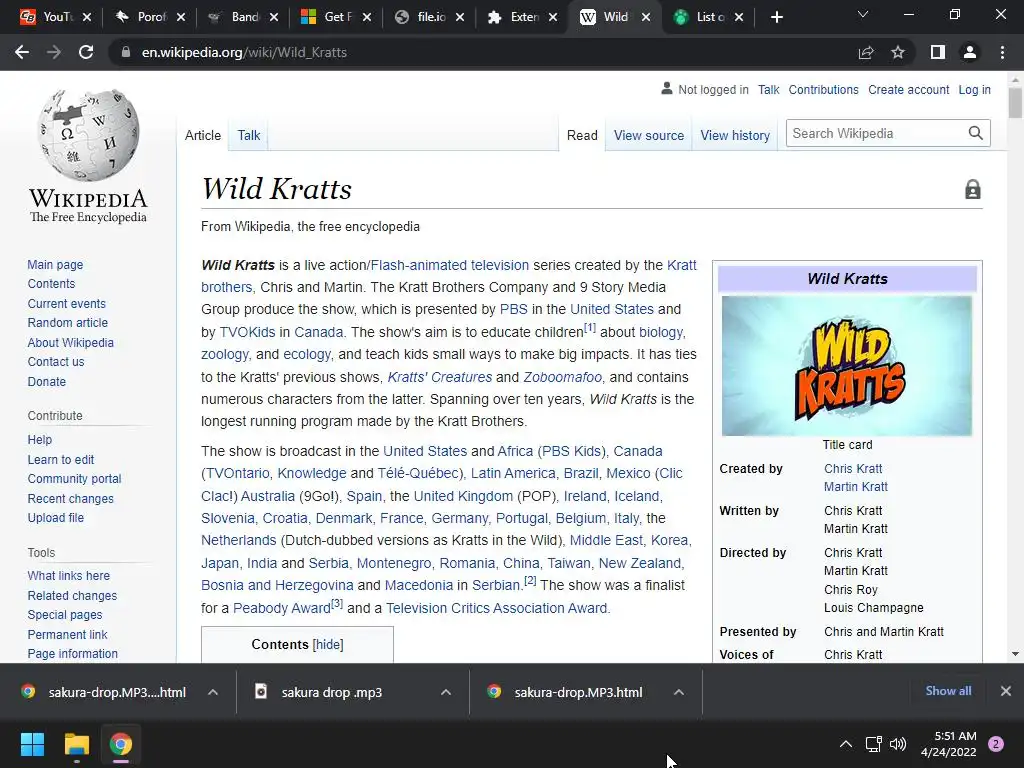This screenshot has width=1024, height=768.
Task: Show hidden system tray icons
Action: (x=846, y=744)
